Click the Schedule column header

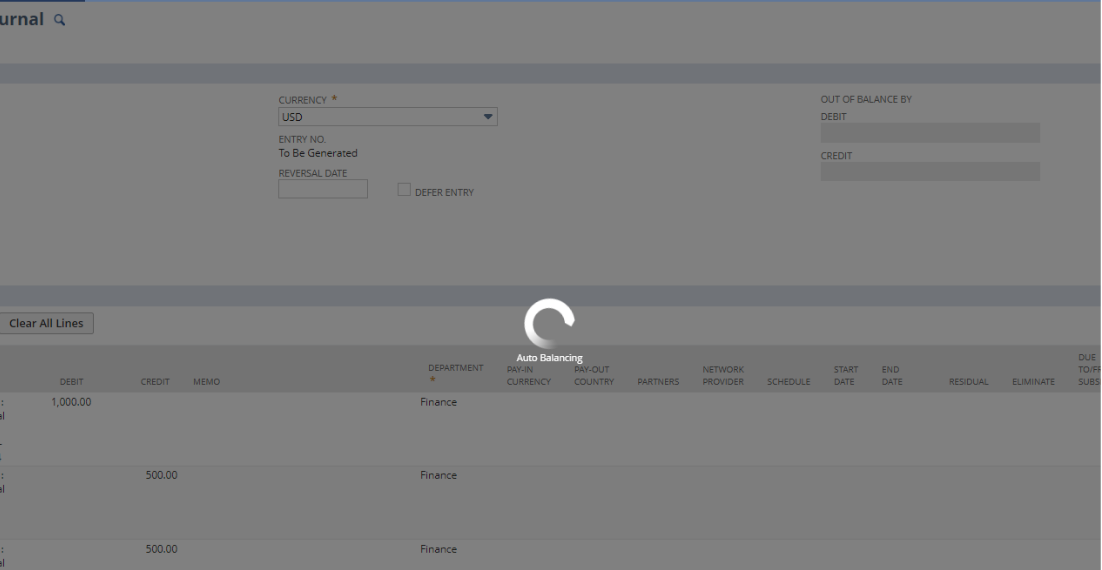click(x=788, y=382)
